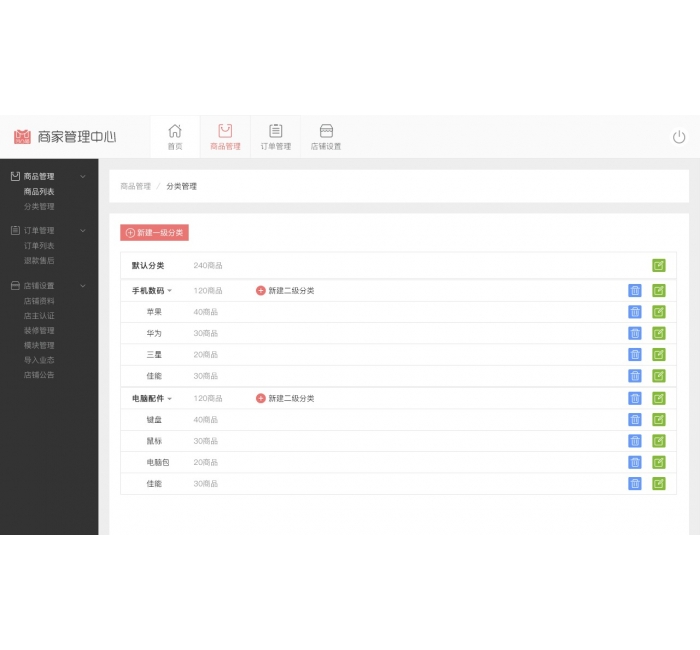Click the power logout icon
Image resolution: width=700 pixels, height=650 pixels.
click(x=679, y=137)
